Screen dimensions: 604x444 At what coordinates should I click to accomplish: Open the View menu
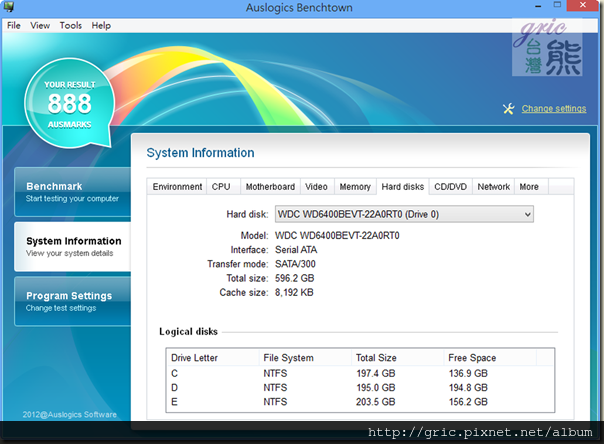click(40, 25)
